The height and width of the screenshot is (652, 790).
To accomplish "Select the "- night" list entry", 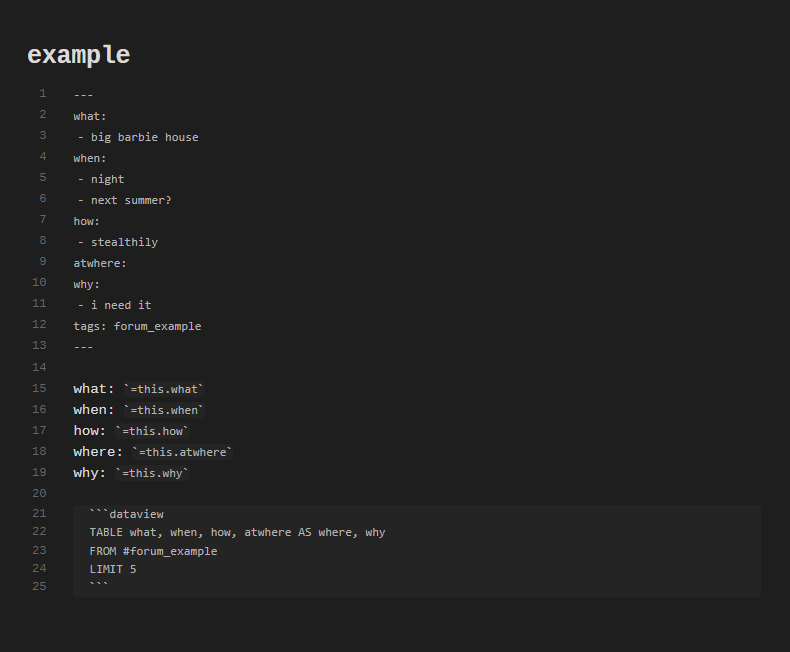I will [x=101, y=179].
